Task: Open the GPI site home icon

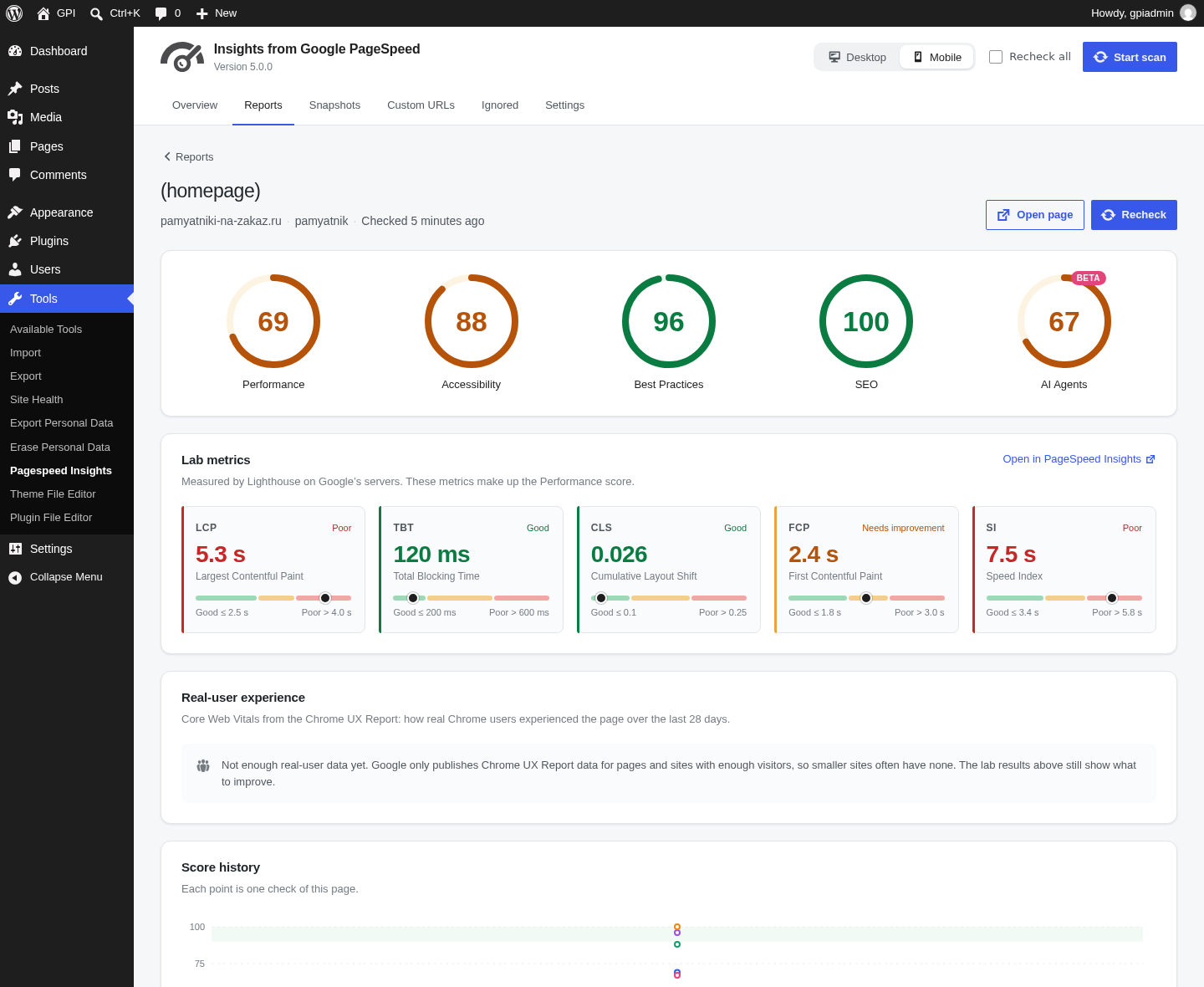Action: 43,13
